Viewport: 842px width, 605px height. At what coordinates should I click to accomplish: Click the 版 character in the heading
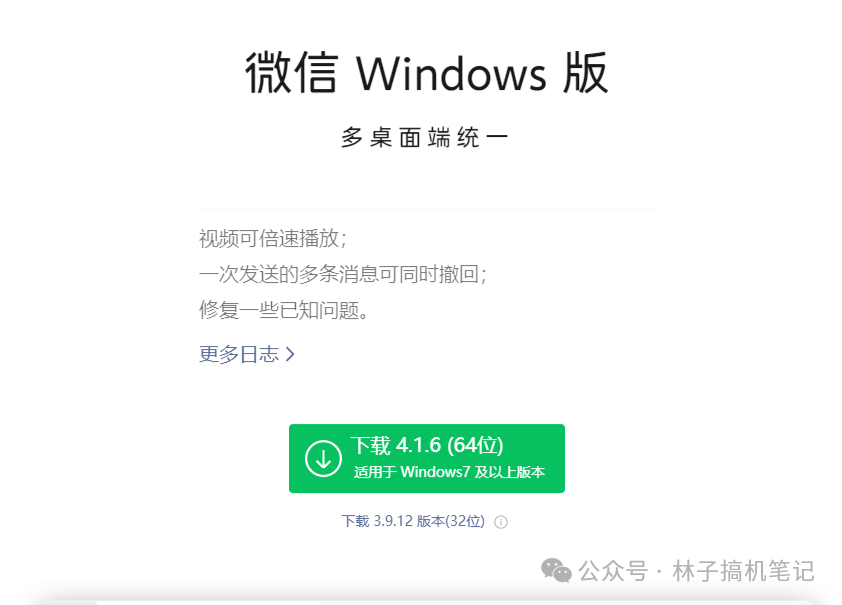585,73
